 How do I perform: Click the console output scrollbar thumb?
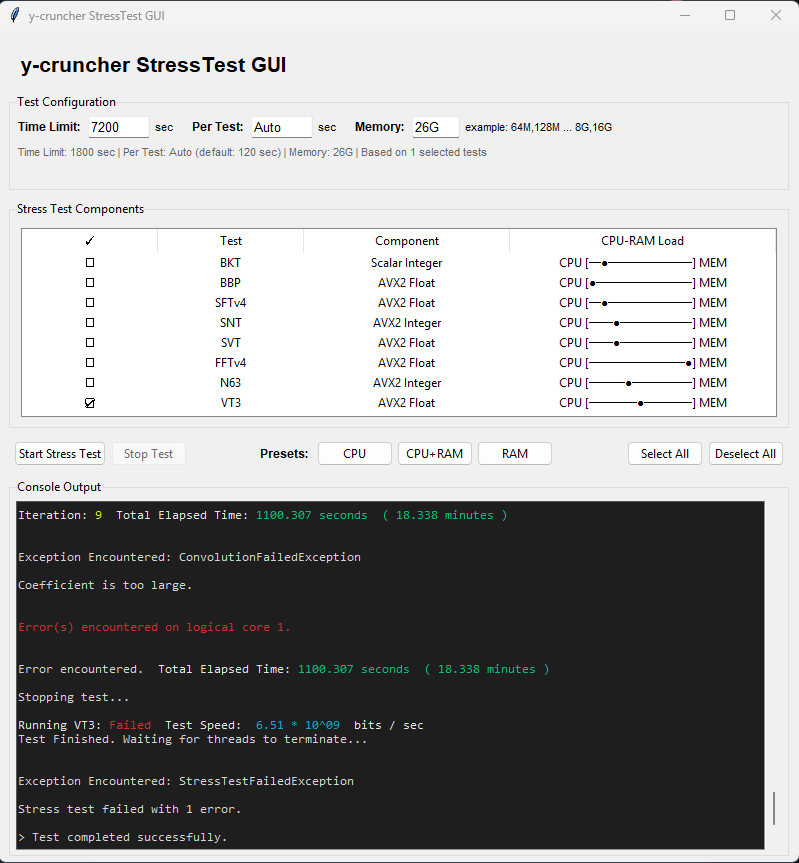pos(774,808)
